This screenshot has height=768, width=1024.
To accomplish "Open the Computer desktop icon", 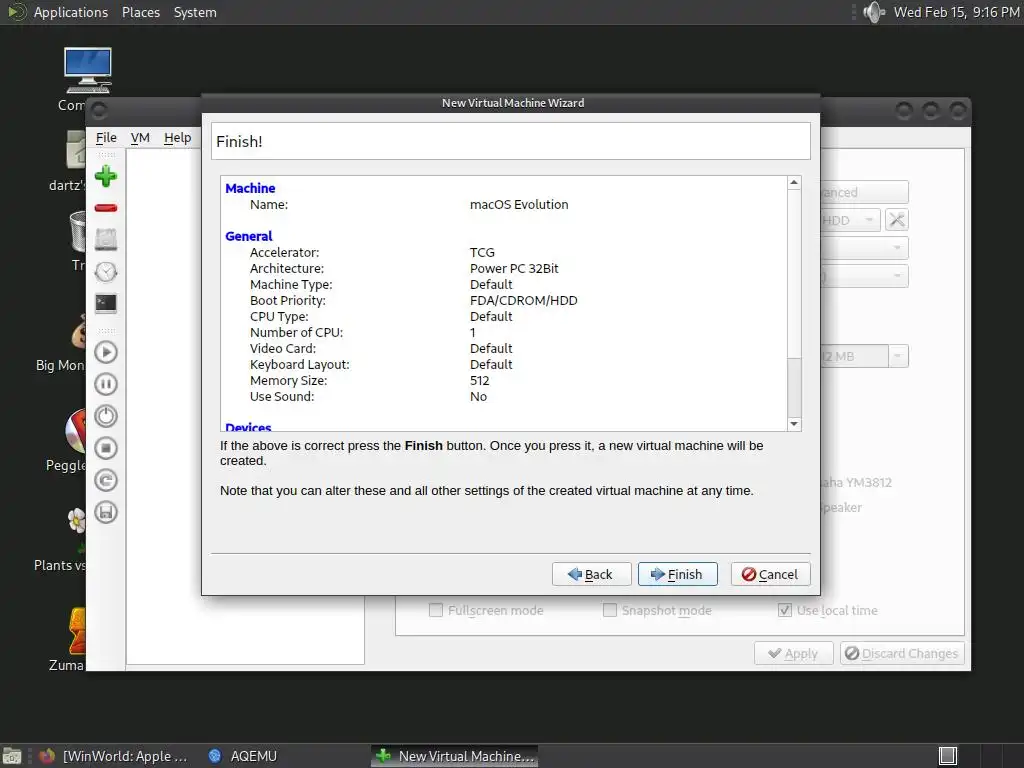I will pyautogui.click(x=87, y=71).
